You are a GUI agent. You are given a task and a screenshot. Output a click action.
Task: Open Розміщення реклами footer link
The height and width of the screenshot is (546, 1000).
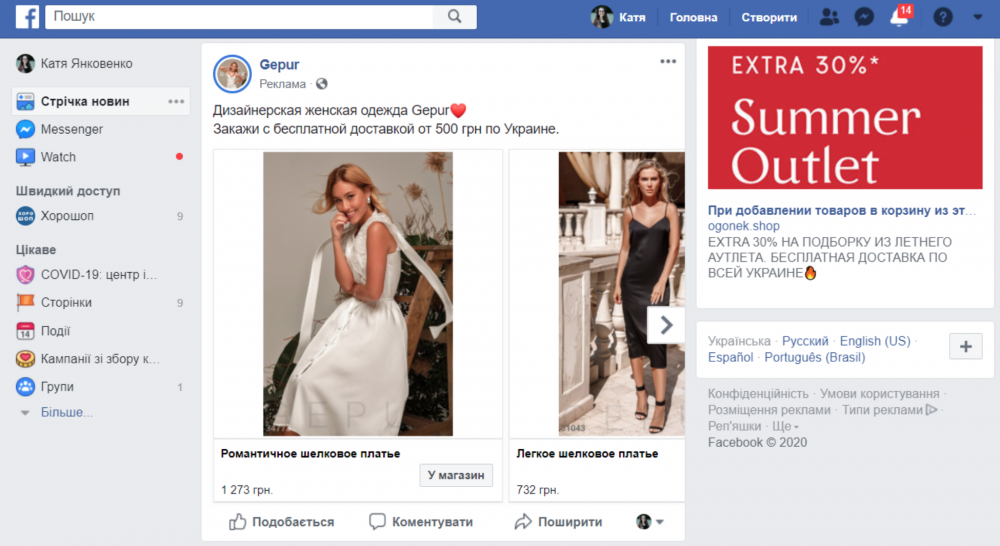(x=769, y=410)
